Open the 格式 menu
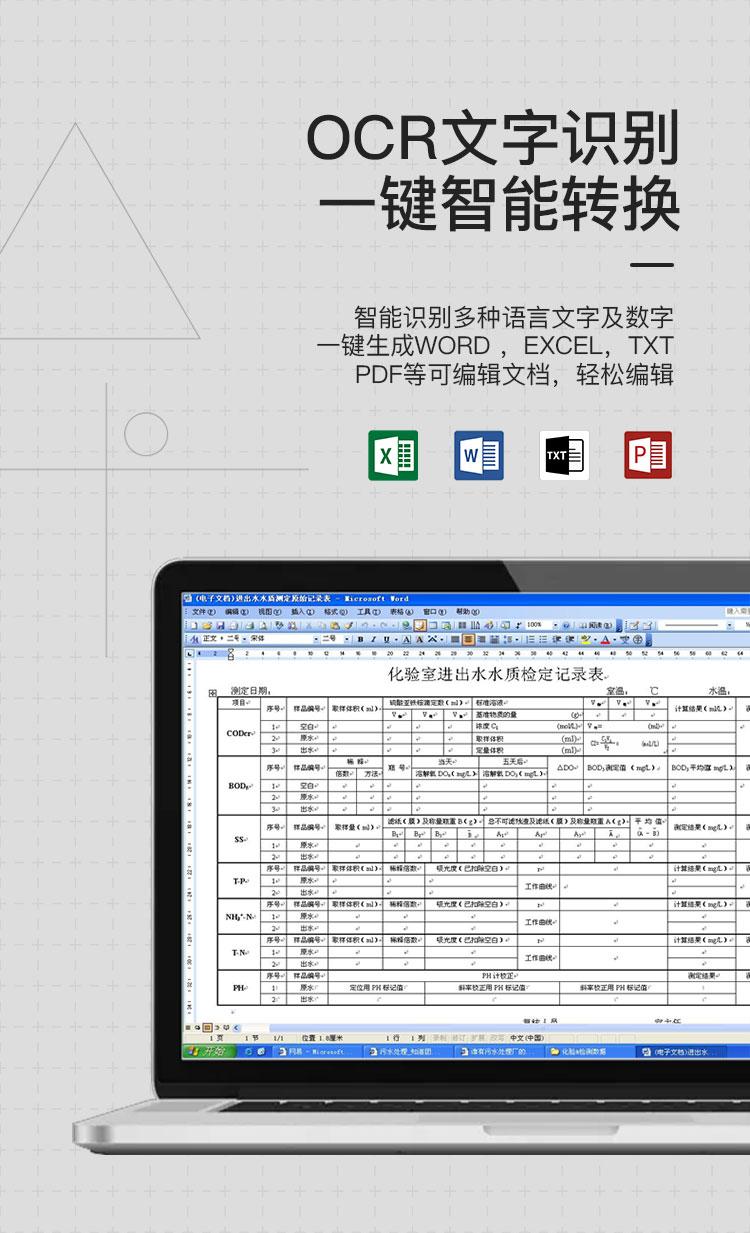Screen dimensions: 750x1233 (x=335, y=611)
